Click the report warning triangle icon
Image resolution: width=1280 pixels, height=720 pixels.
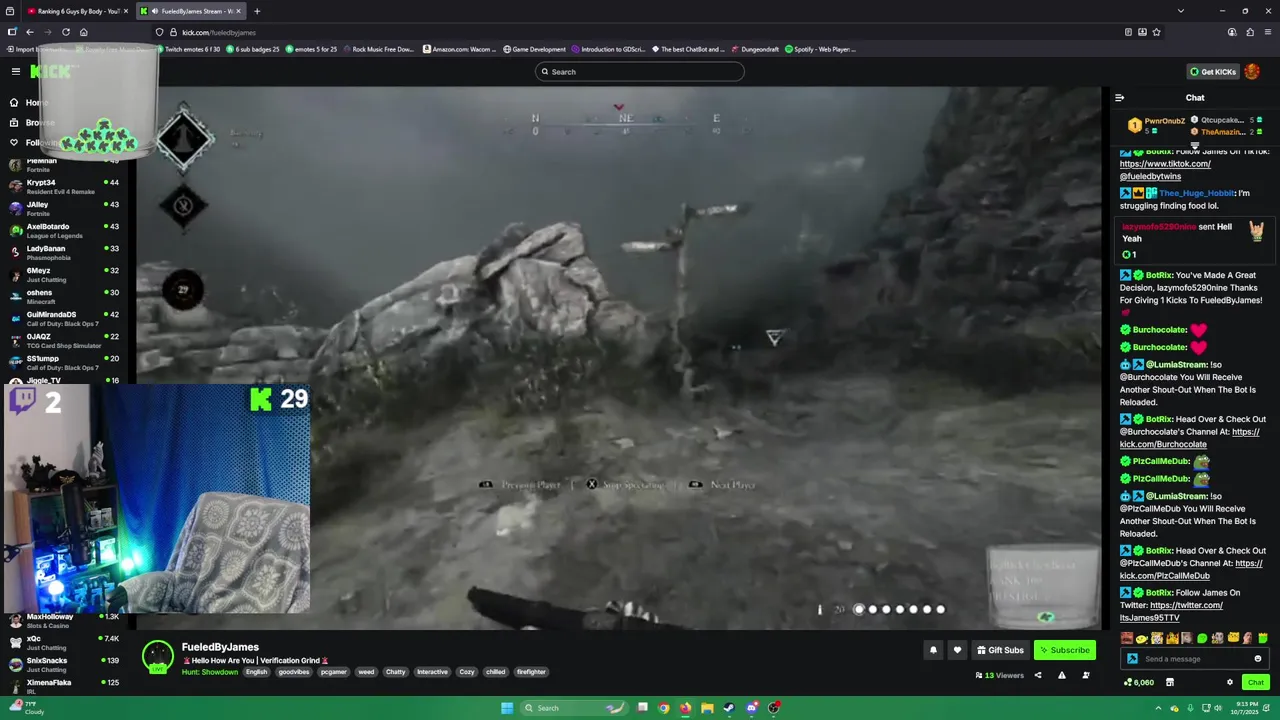click(1061, 675)
